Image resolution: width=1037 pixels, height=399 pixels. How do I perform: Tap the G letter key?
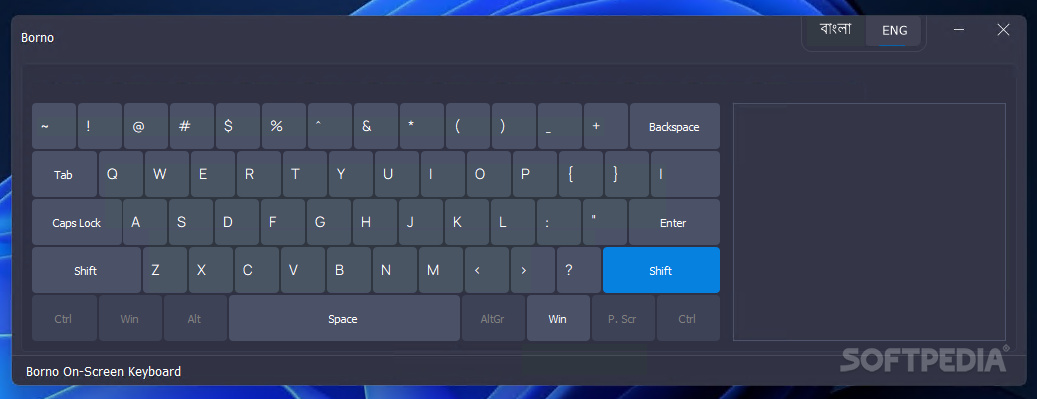click(329, 222)
